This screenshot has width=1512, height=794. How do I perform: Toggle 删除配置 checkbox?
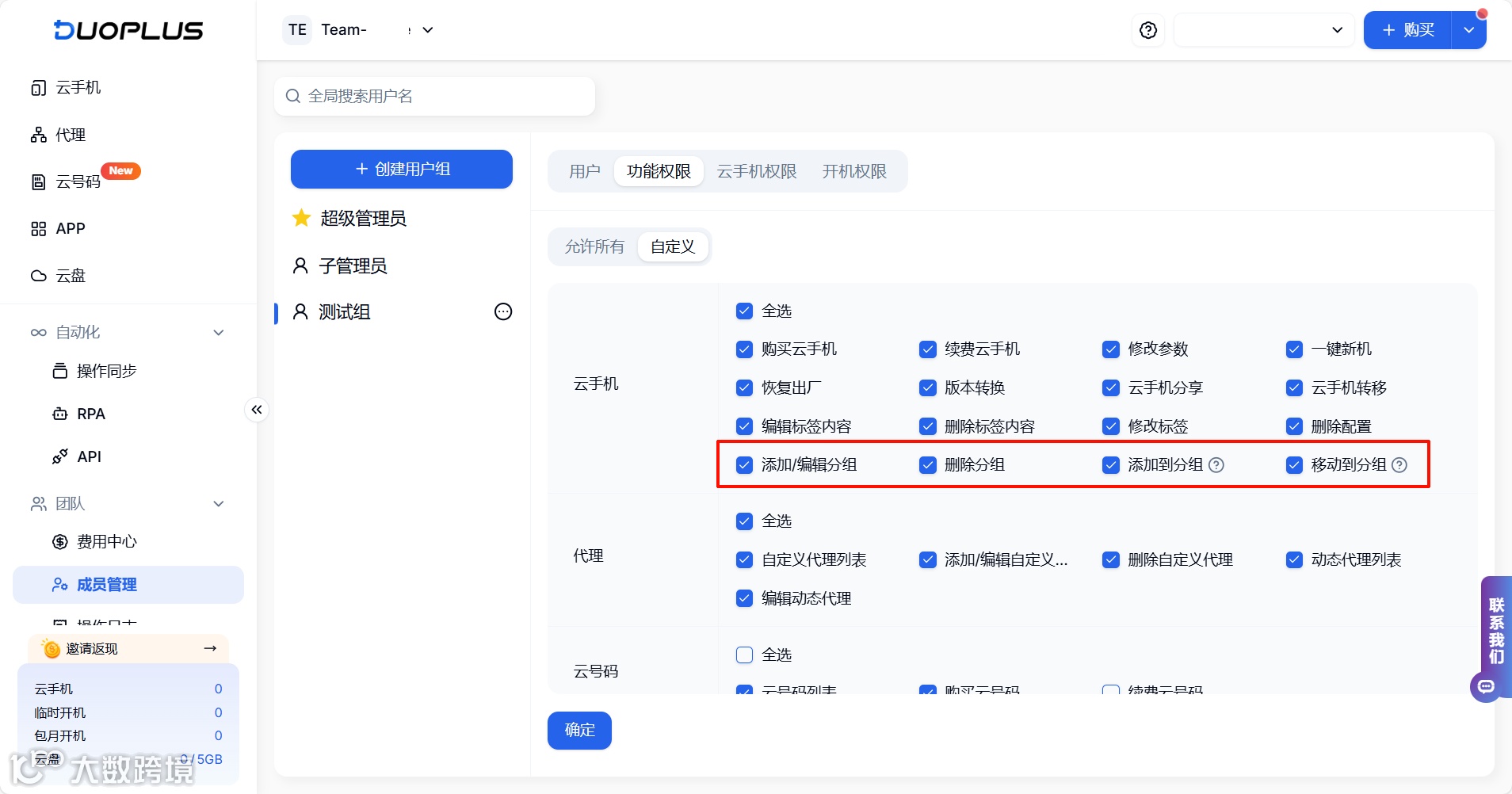(1294, 426)
